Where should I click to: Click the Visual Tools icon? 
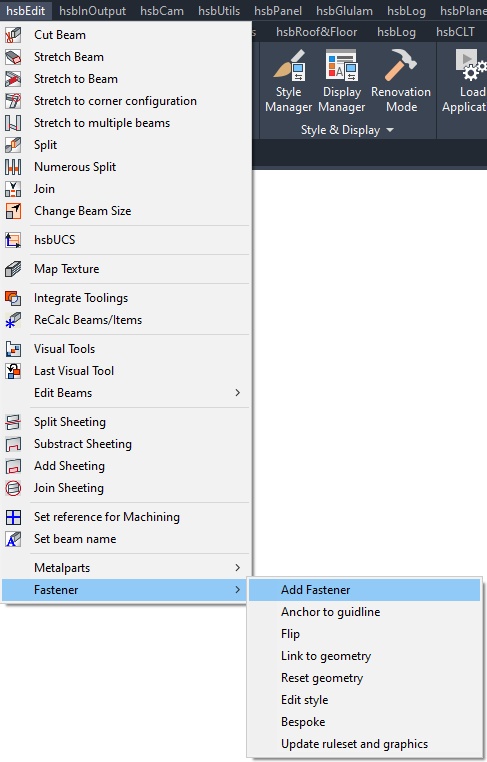[13, 349]
